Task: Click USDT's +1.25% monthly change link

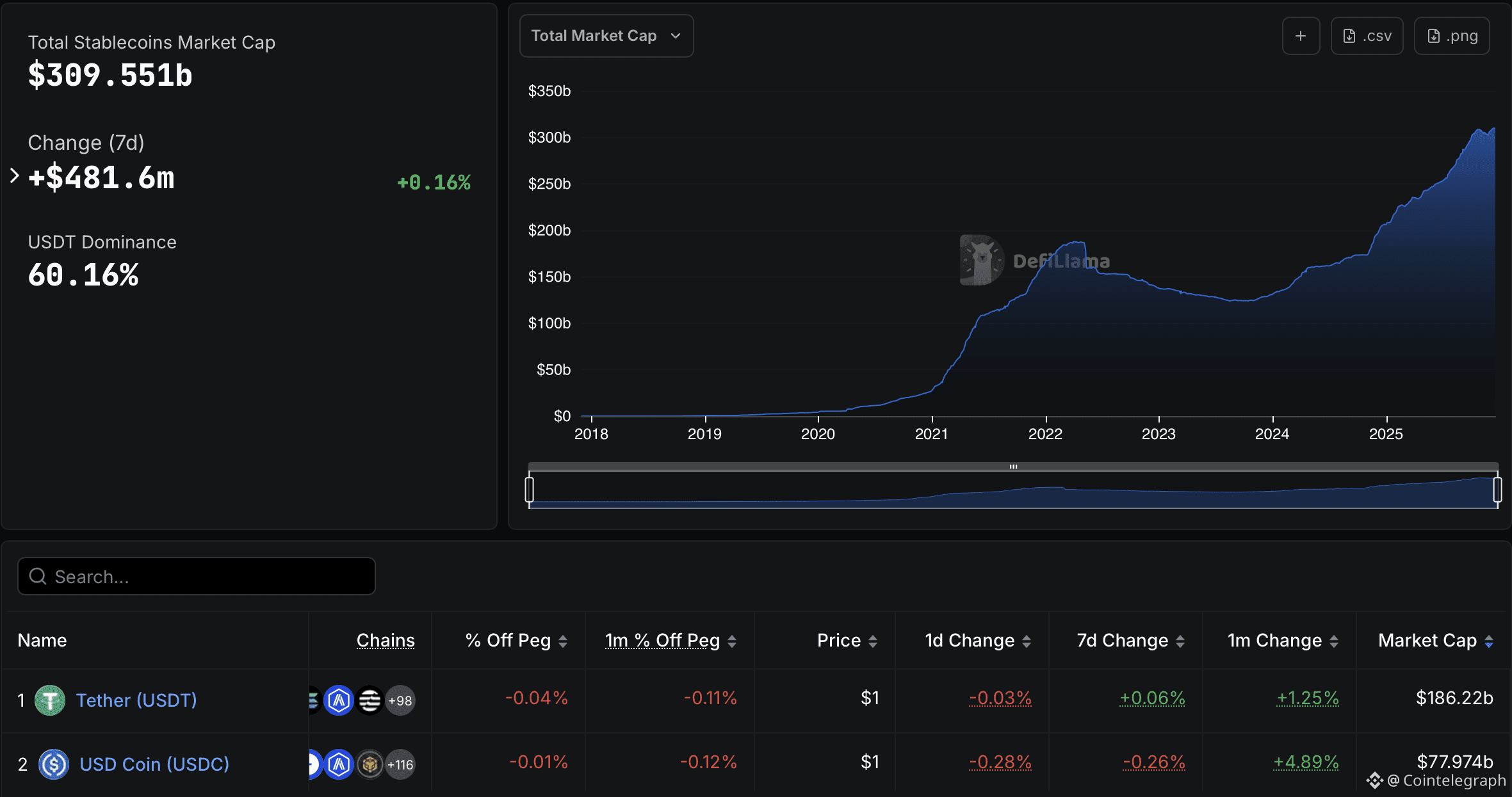Action: [x=1308, y=698]
